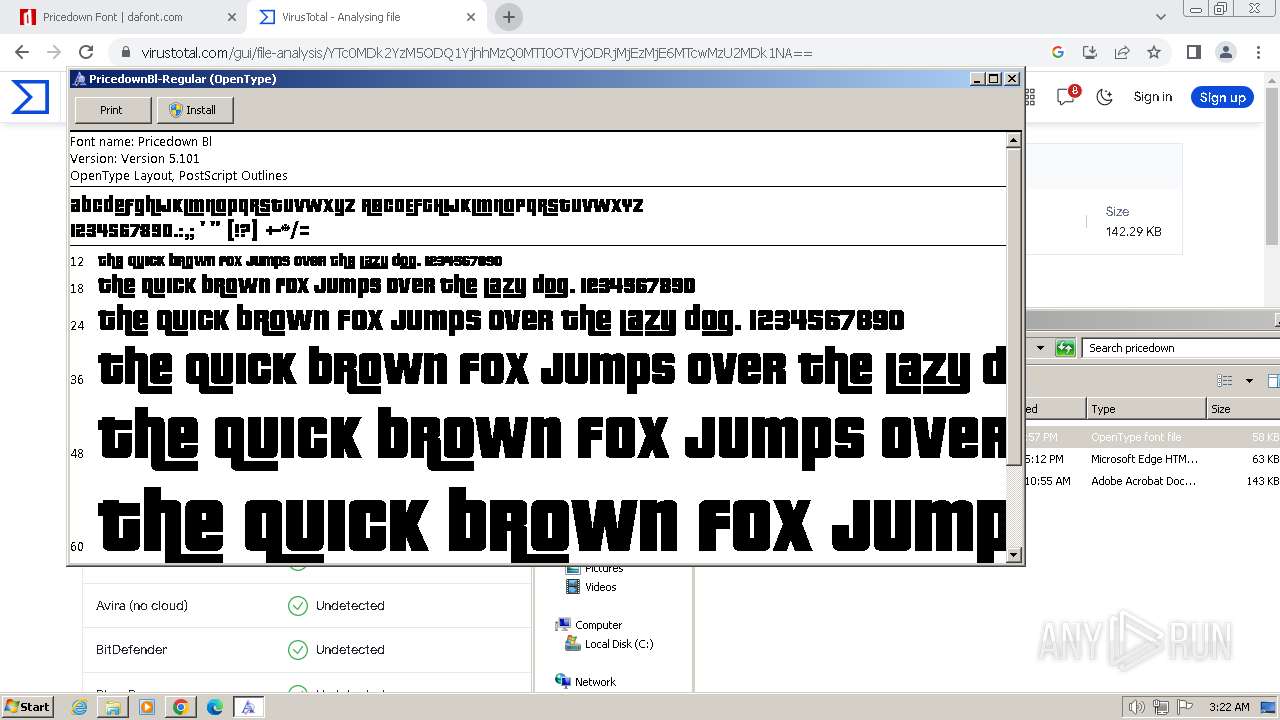Click the Print button in font viewer
The width and height of the screenshot is (1280, 720).
112,110
